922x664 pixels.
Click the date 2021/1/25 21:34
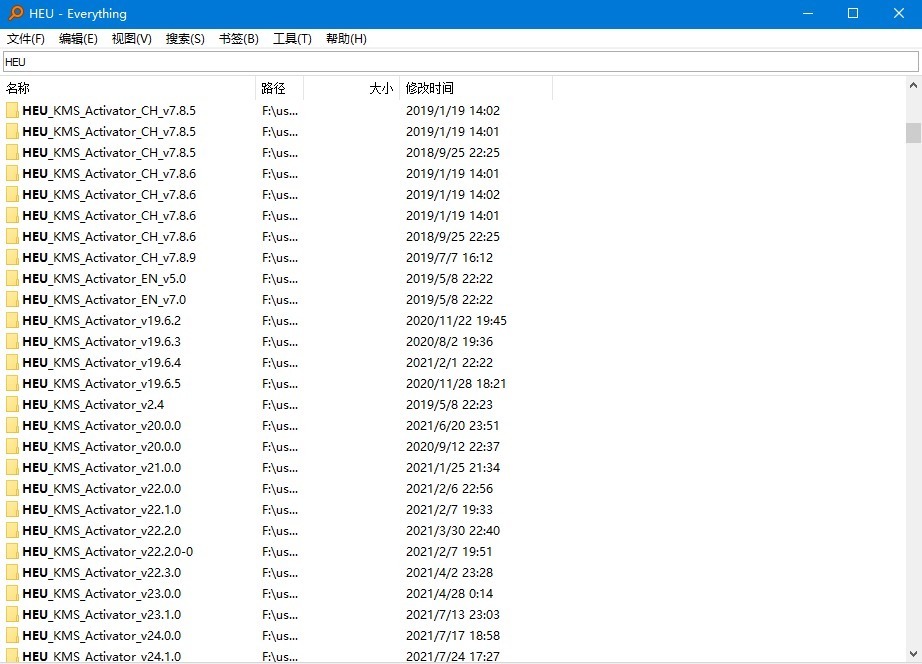[x=453, y=468]
